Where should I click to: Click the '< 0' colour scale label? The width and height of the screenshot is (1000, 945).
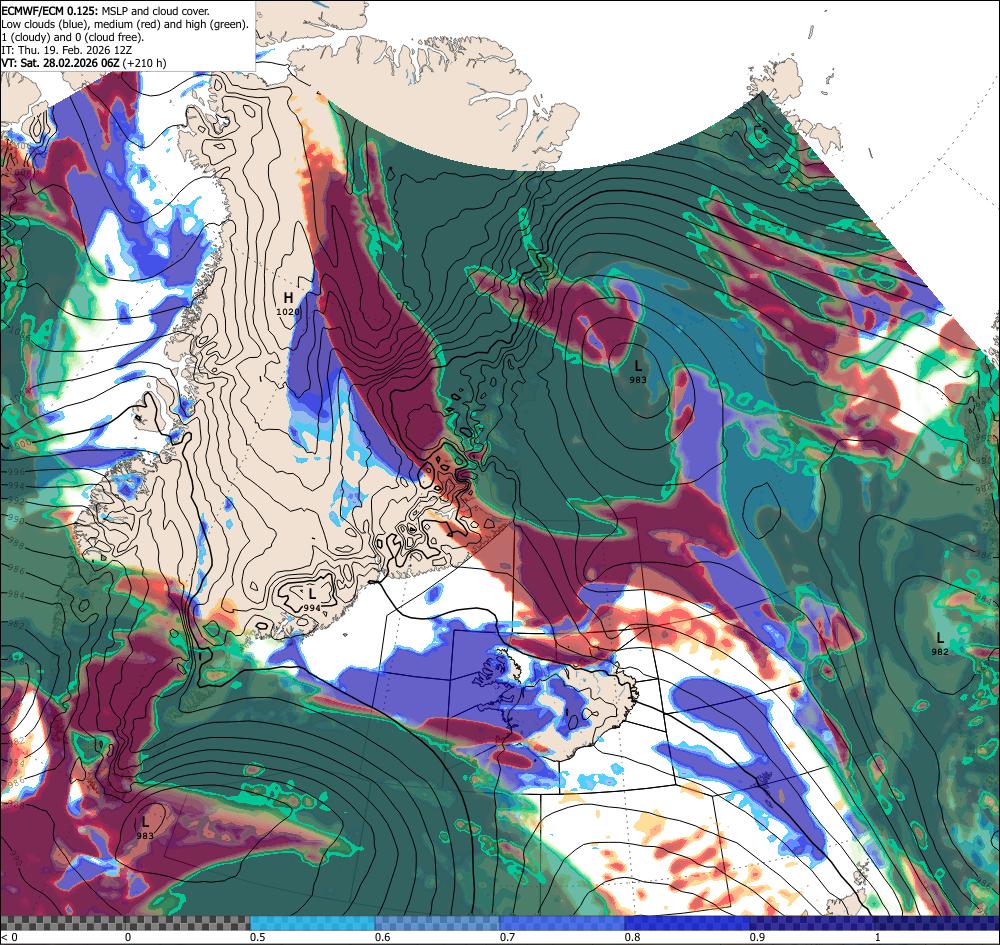click(9, 937)
